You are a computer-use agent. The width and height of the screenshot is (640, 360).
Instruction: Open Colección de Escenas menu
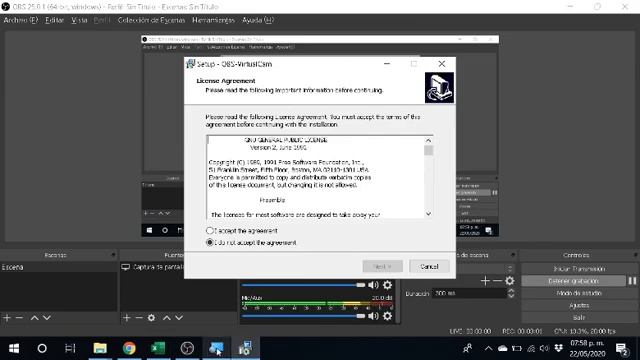(x=151, y=20)
